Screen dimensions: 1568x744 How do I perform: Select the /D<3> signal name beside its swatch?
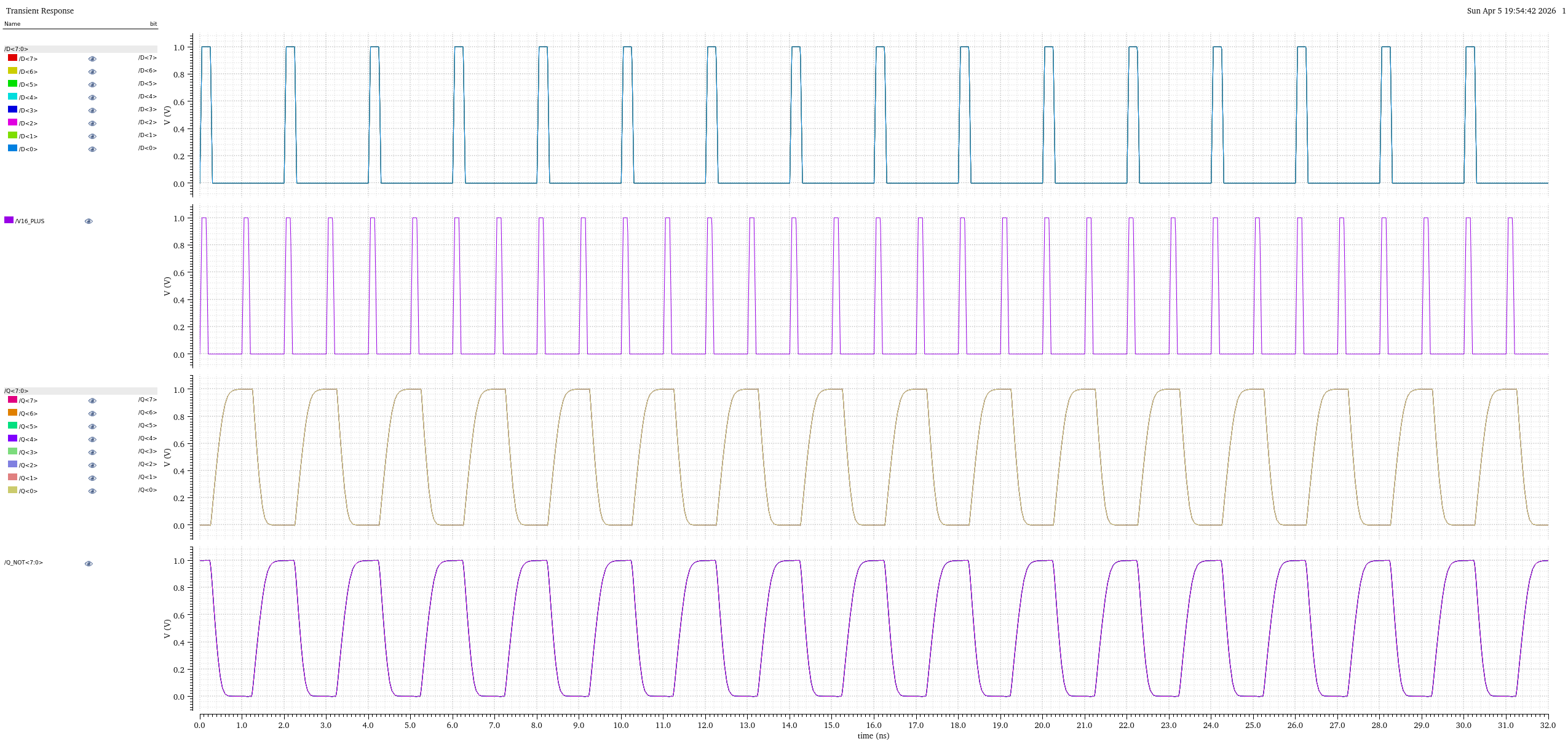(28, 111)
